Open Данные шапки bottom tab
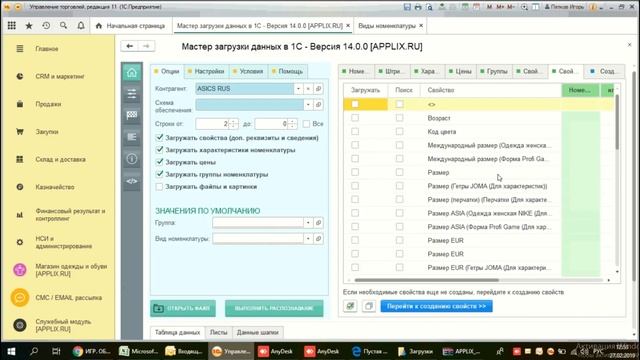This screenshot has height=360, width=640. 258,332
